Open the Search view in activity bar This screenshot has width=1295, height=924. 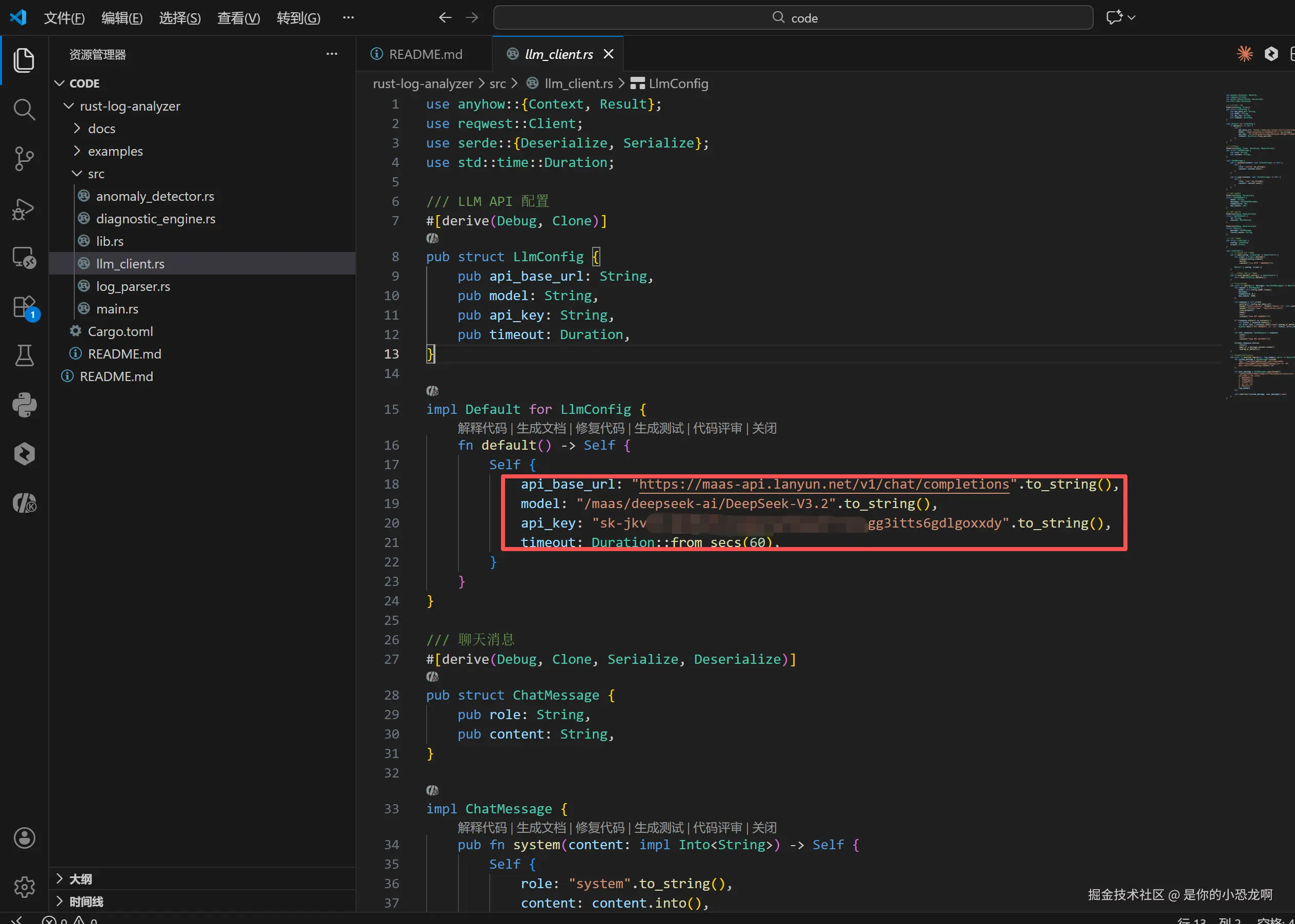point(24,109)
